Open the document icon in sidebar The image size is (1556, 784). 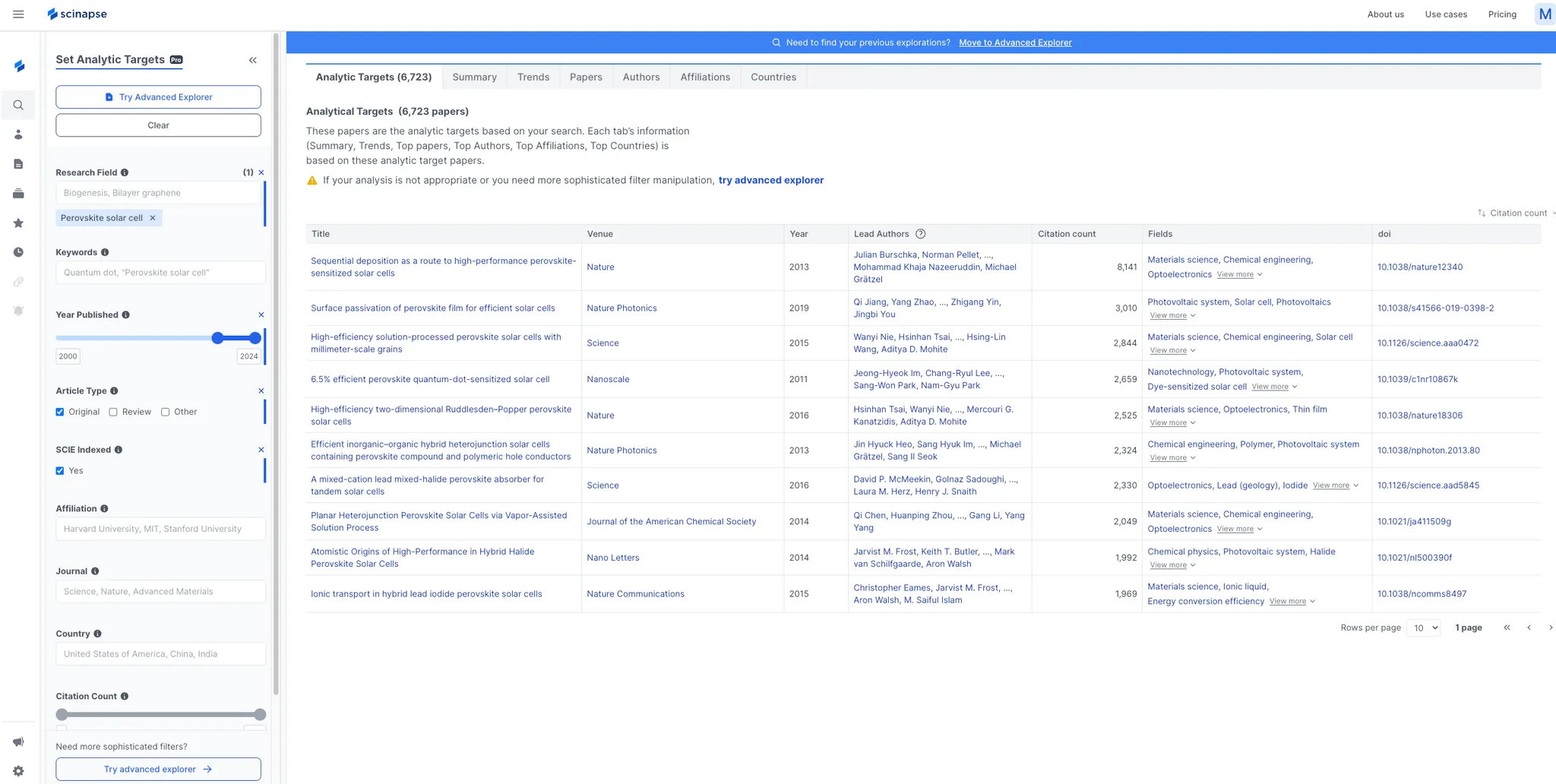pos(18,164)
